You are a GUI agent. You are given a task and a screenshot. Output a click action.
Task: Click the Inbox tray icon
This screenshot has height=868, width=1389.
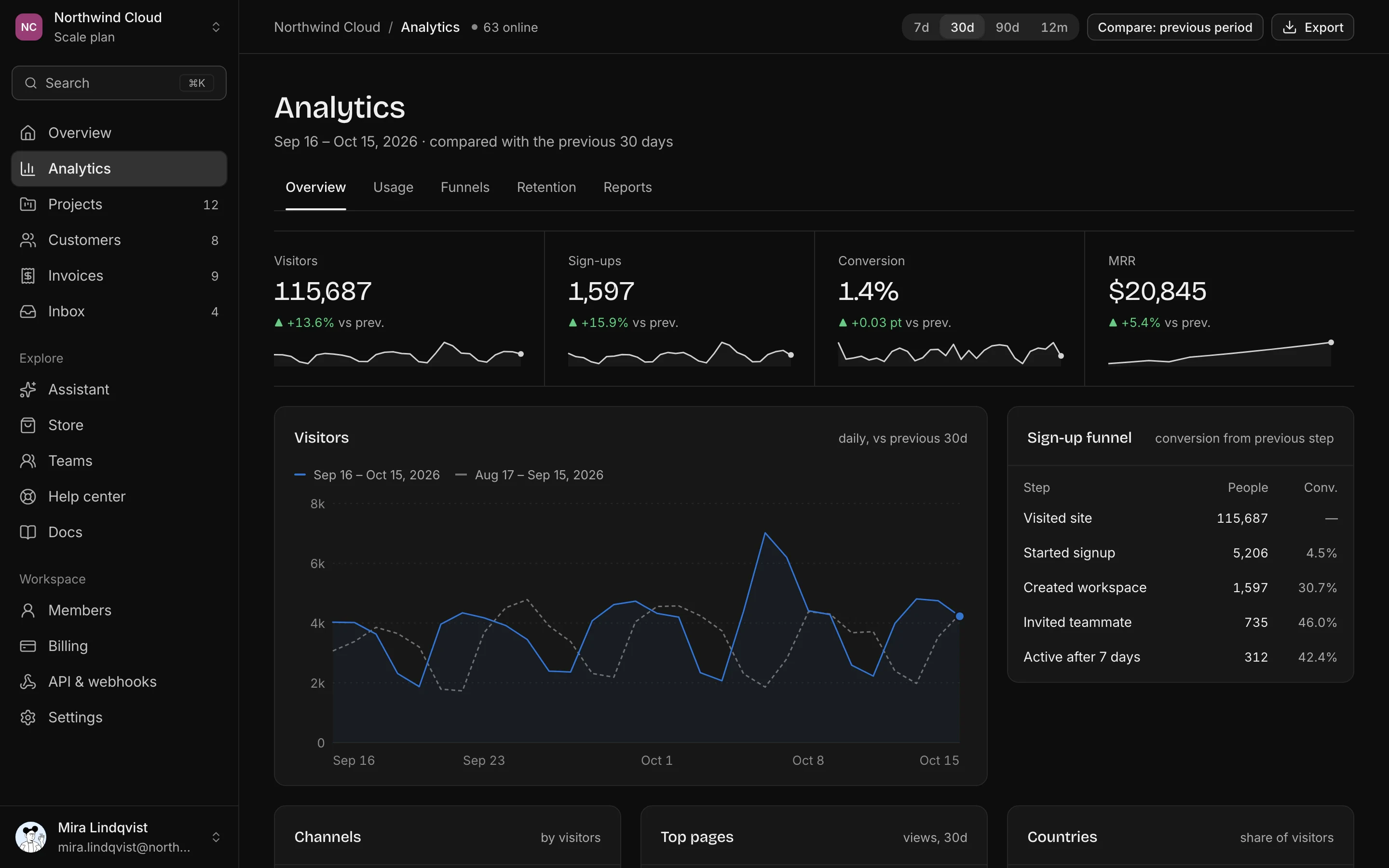click(x=27, y=311)
